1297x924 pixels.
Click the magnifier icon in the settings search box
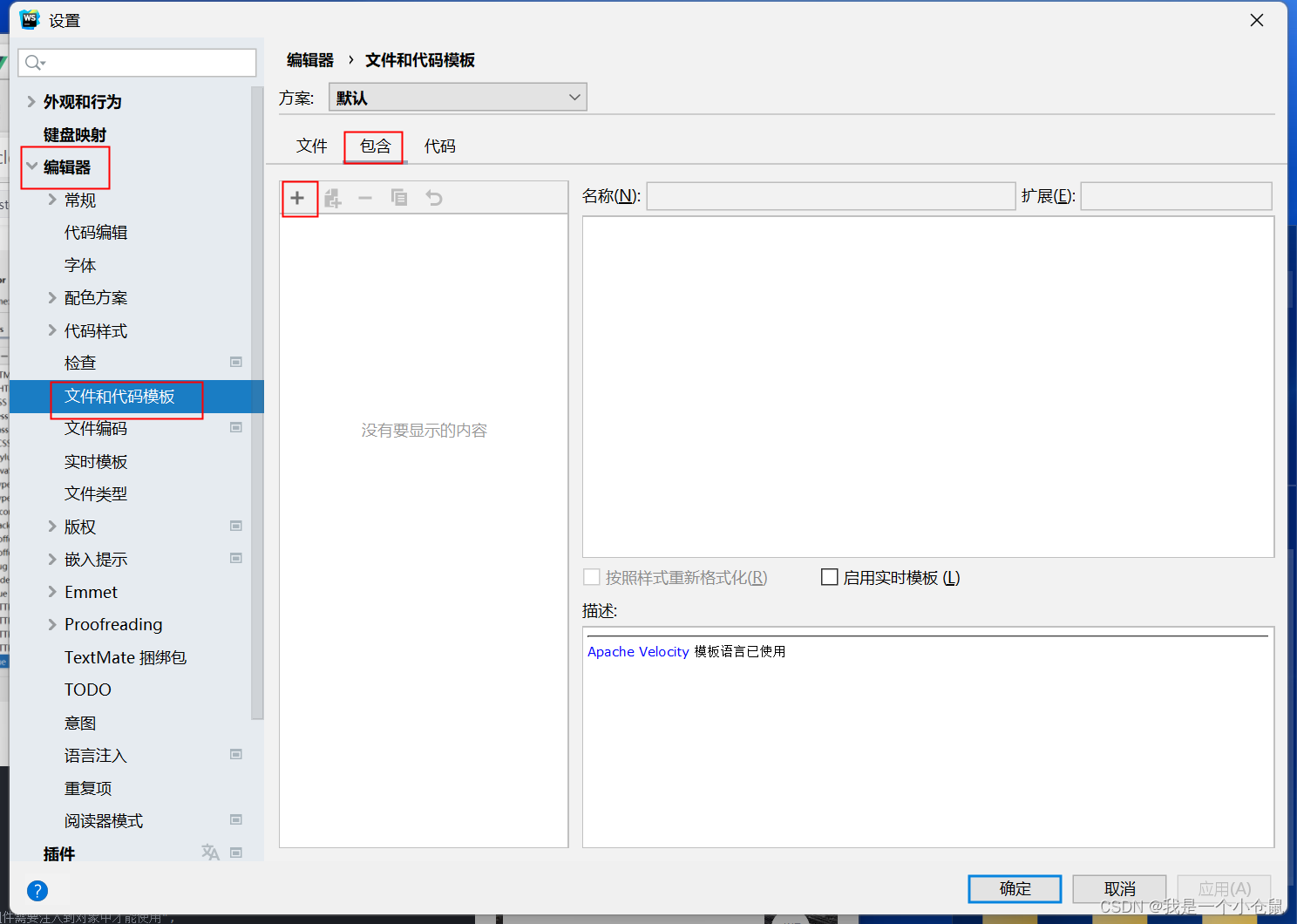pyautogui.click(x=34, y=63)
